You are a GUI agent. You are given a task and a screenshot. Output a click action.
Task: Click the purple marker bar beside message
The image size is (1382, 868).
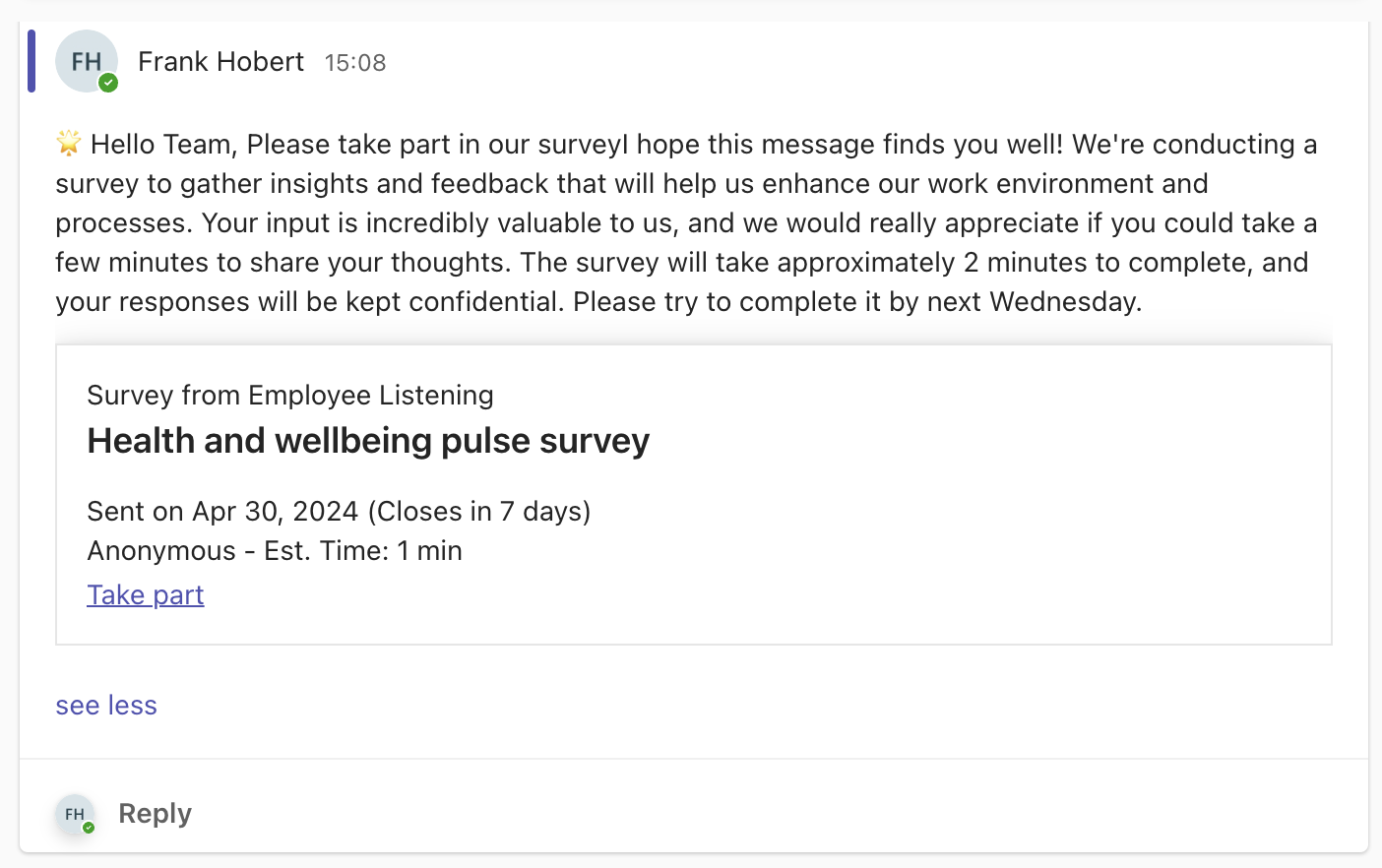point(31,61)
